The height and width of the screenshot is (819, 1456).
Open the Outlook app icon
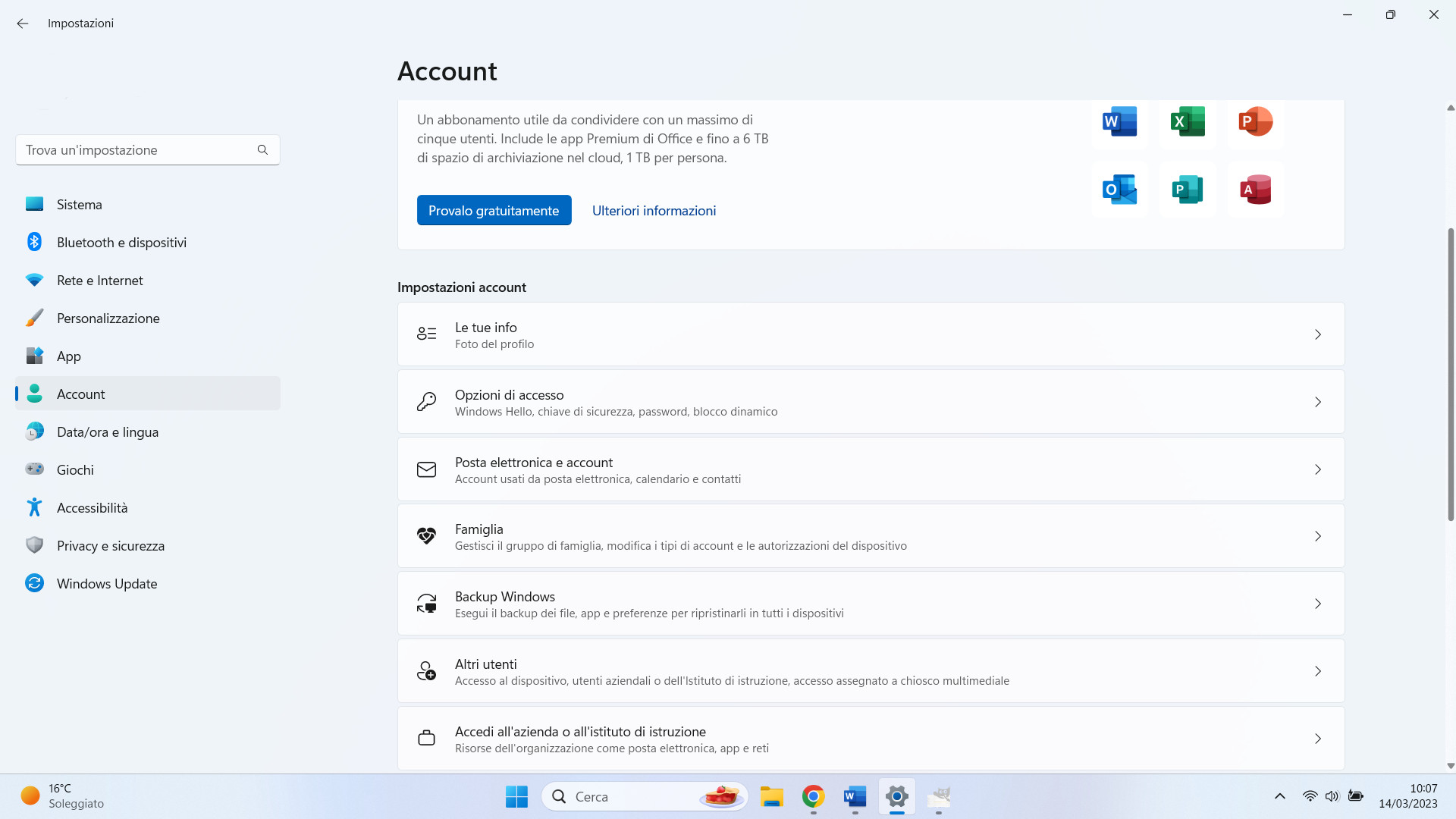1119,190
